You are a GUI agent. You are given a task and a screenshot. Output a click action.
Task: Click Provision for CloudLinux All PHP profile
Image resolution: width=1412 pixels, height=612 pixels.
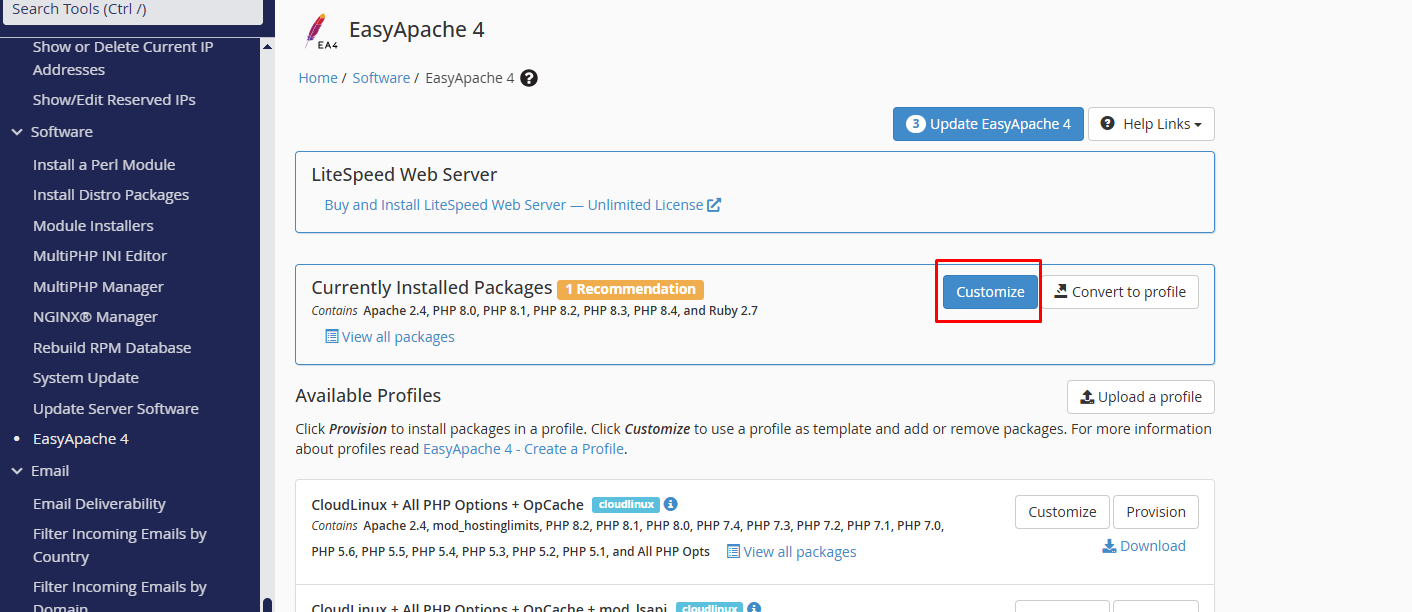pyautogui.click(x=1155, y=512)
